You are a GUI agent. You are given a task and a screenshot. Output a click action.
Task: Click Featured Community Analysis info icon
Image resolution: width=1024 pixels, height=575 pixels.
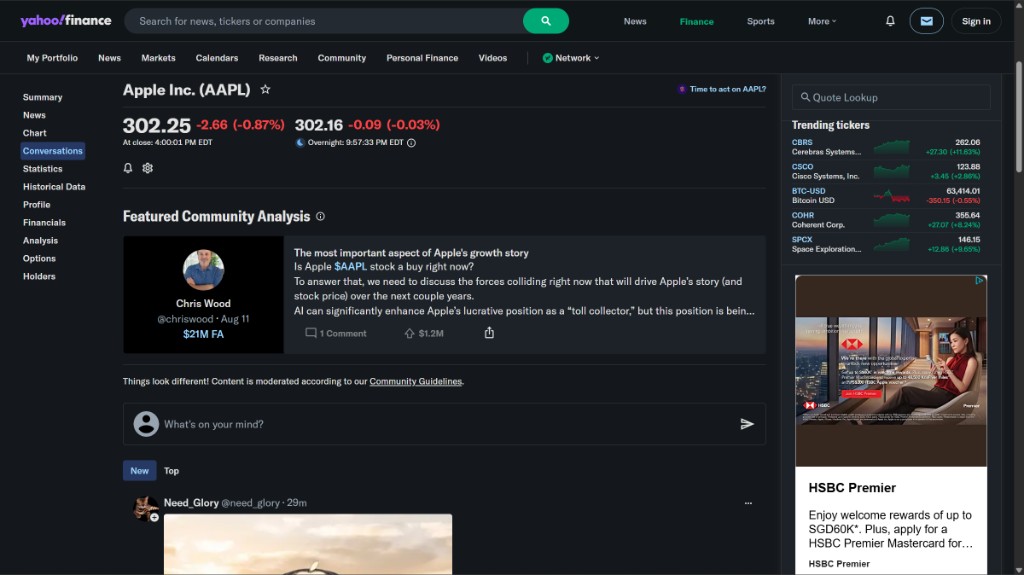(x=320, y=216)
